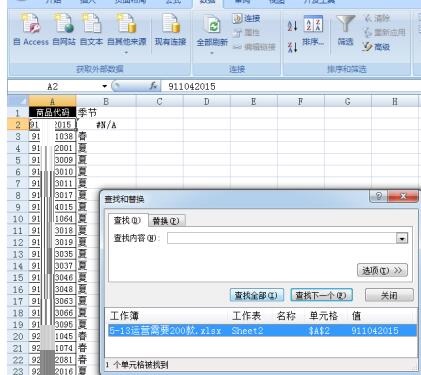Click the select-all corner of the sheet

(18, 101)
